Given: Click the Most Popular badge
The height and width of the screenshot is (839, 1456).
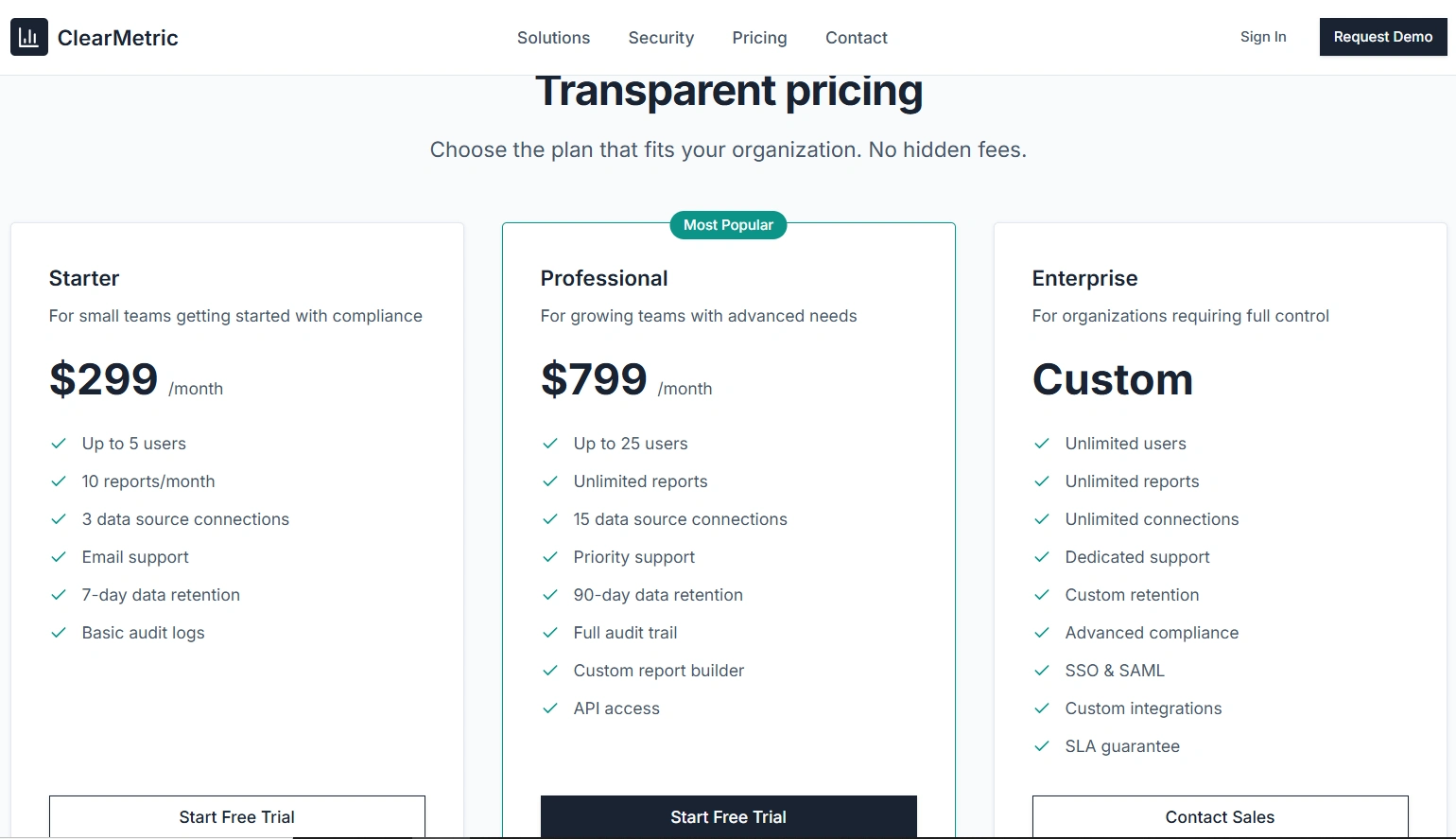Looking at the screenshot, I should [728, 225].
